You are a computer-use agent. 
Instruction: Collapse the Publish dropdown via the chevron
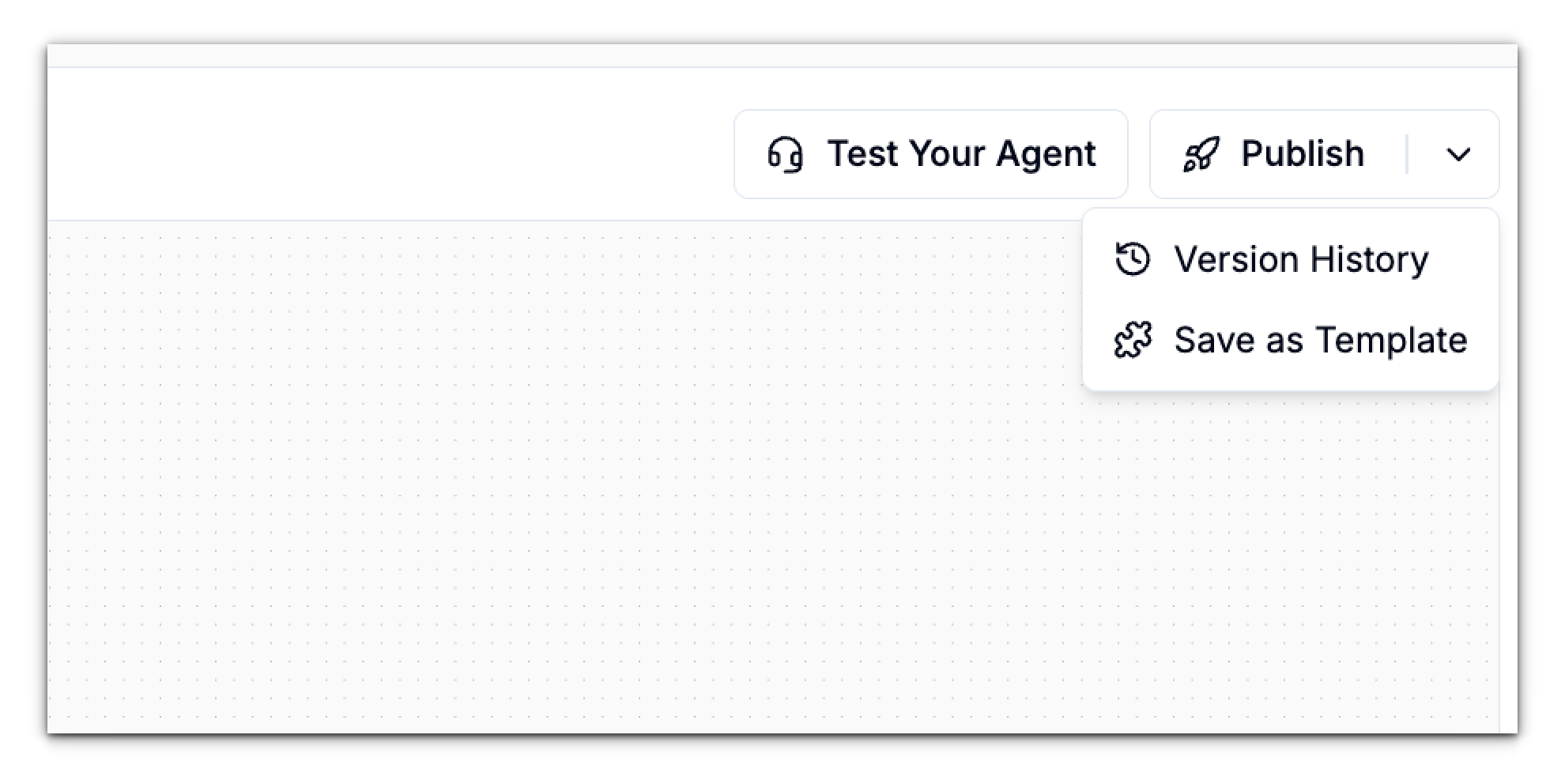coord(1459,154)
